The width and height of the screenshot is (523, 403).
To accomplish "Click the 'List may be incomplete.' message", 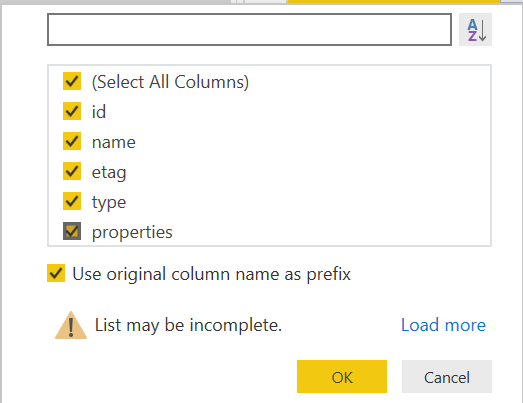I will (188, 325).
